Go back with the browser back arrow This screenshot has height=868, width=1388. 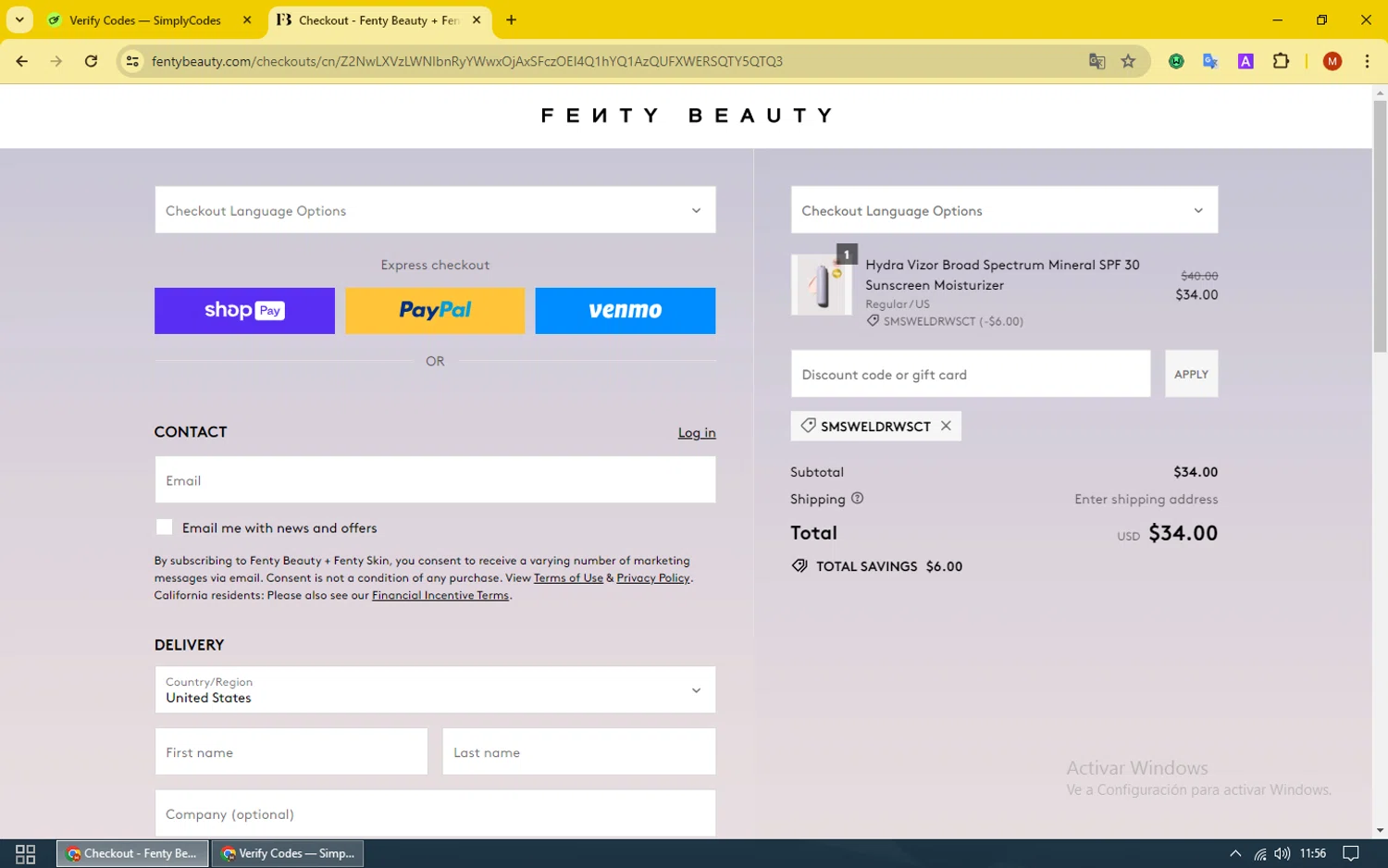point(22,61)
